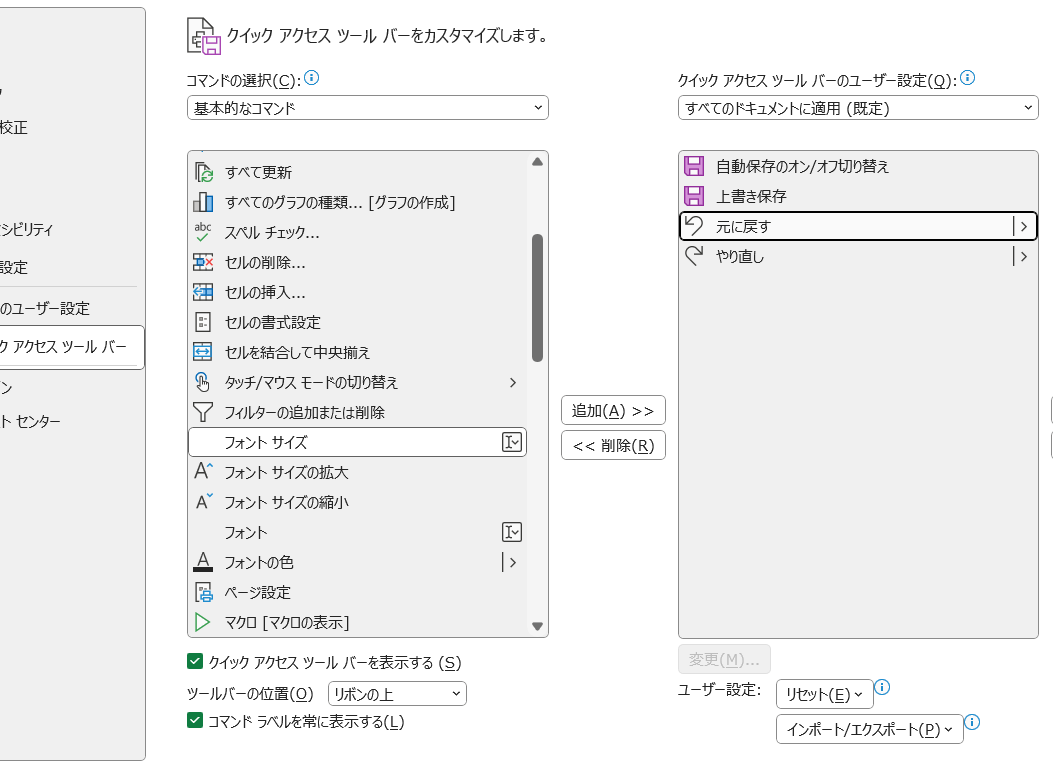Viewport: 1053px width, 764px height.
Task: Click the セルを結合して中央揃え icon
Action: (x=203, y=352)
